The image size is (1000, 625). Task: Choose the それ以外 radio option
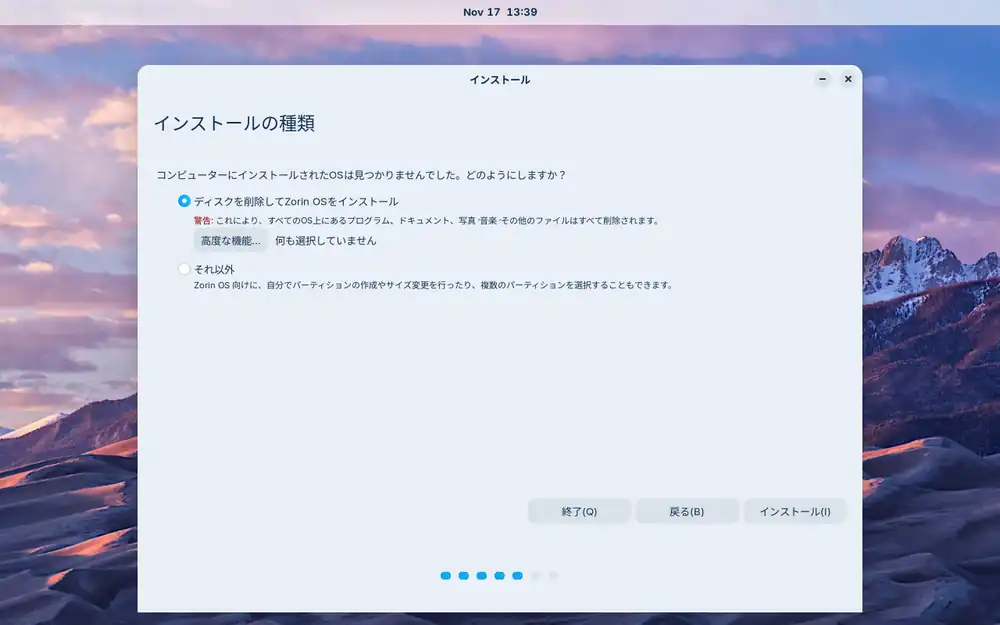pyautogui.click(x=184, y=269)
